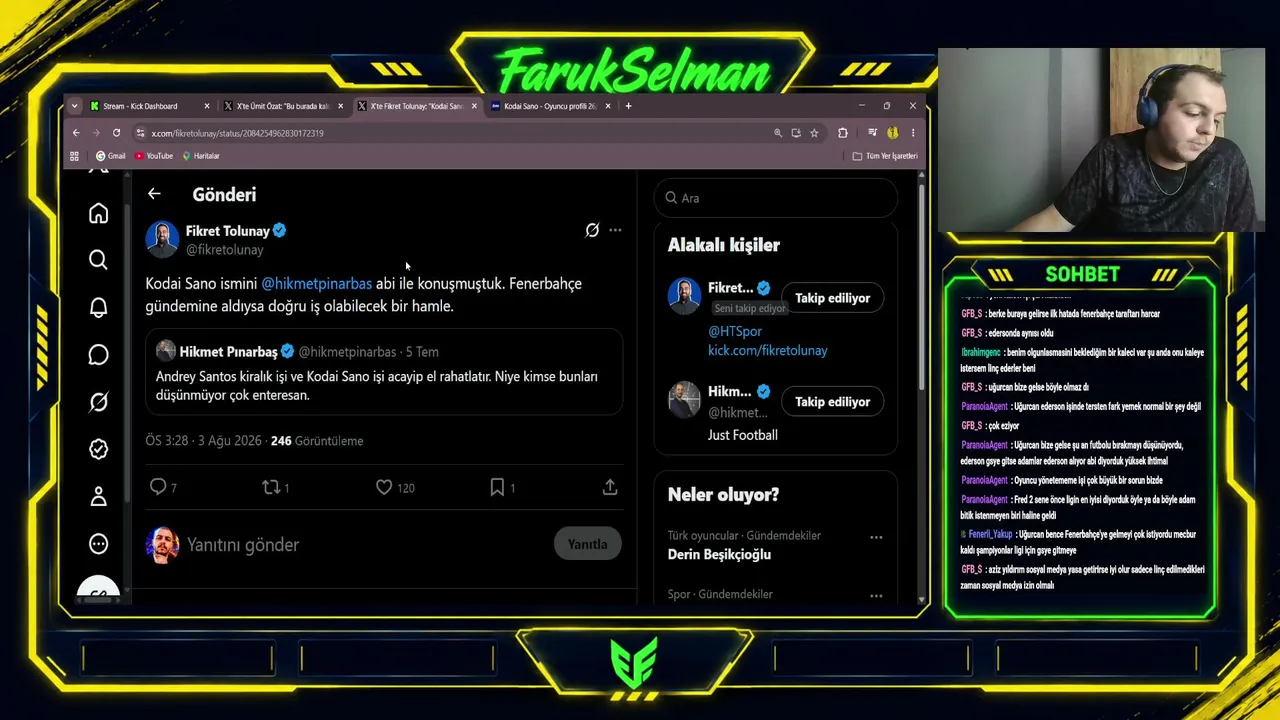Open the media controls toolbar icon
Image resolution: width=1280 pixels, height=720 pixels.
[x=872, y=133]
